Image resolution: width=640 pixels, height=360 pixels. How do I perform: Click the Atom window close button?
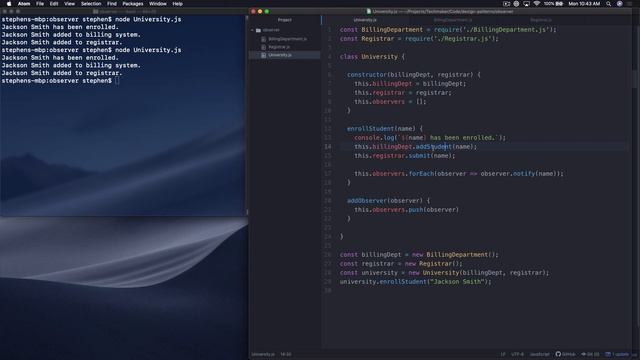[x=253, y=11]
